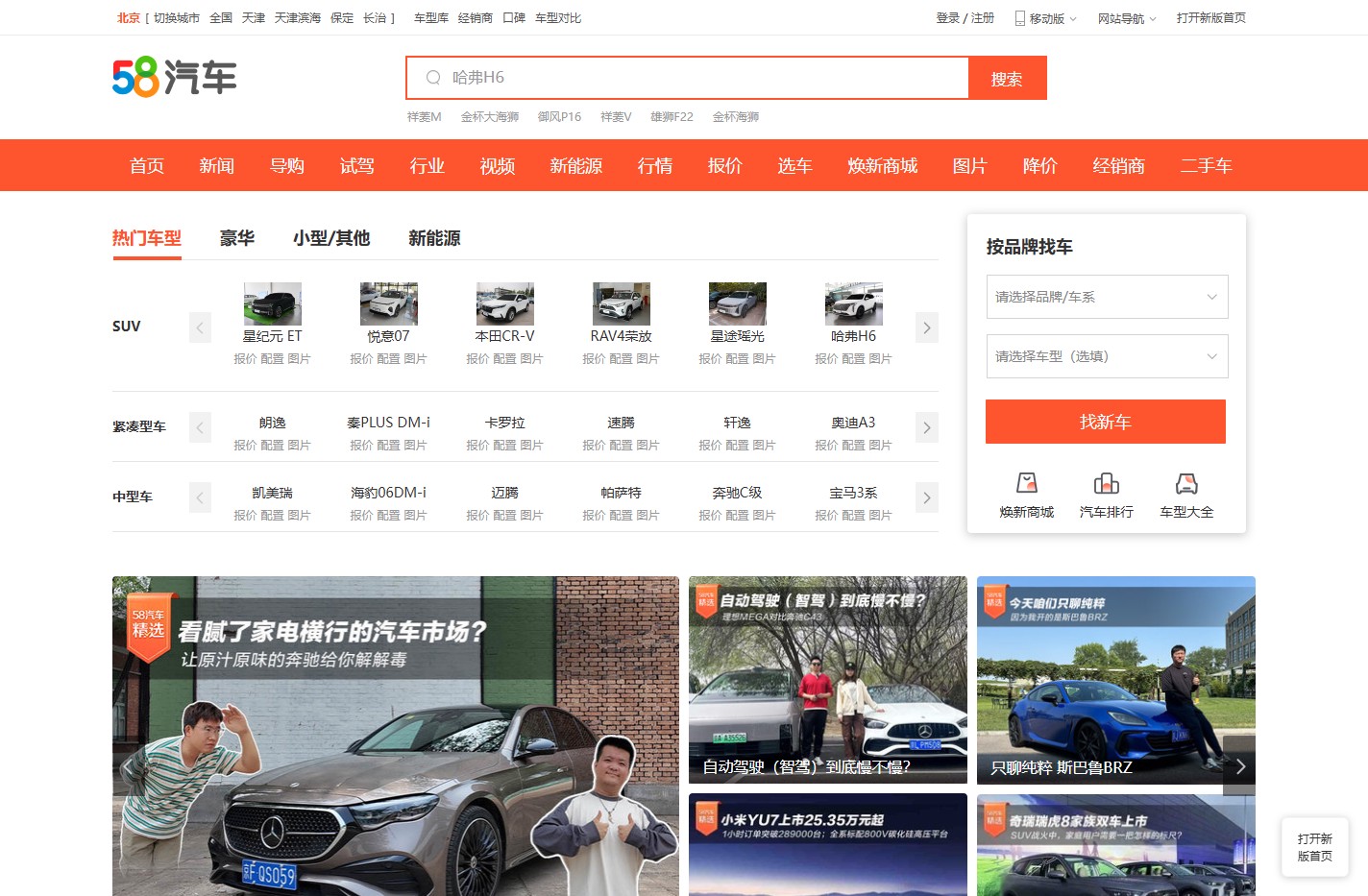This screenshot has height=896, width=1368.
Task: Open 首页 in main navigation
Action: coord(147,165)
